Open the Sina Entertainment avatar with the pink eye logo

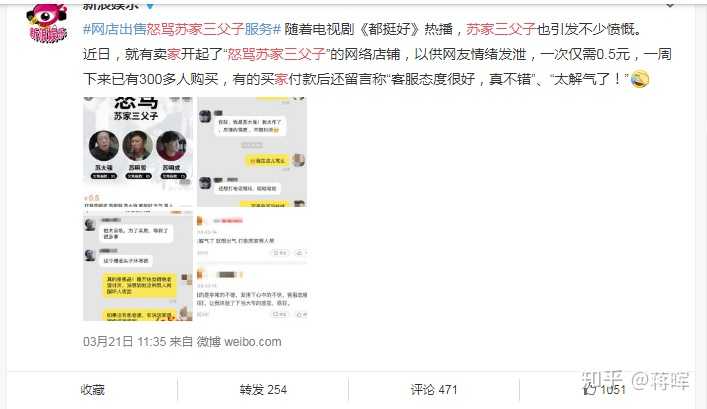point(47,23)
